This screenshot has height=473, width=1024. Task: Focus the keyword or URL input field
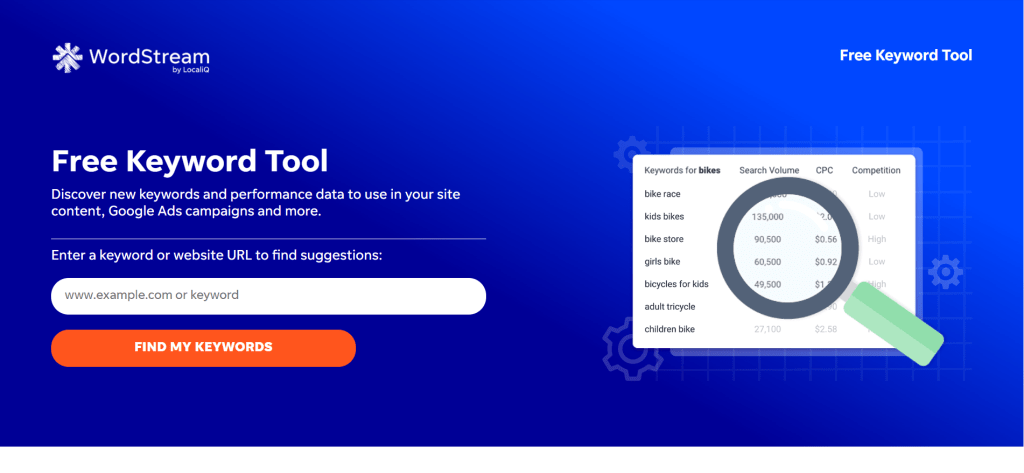[268, 296]
